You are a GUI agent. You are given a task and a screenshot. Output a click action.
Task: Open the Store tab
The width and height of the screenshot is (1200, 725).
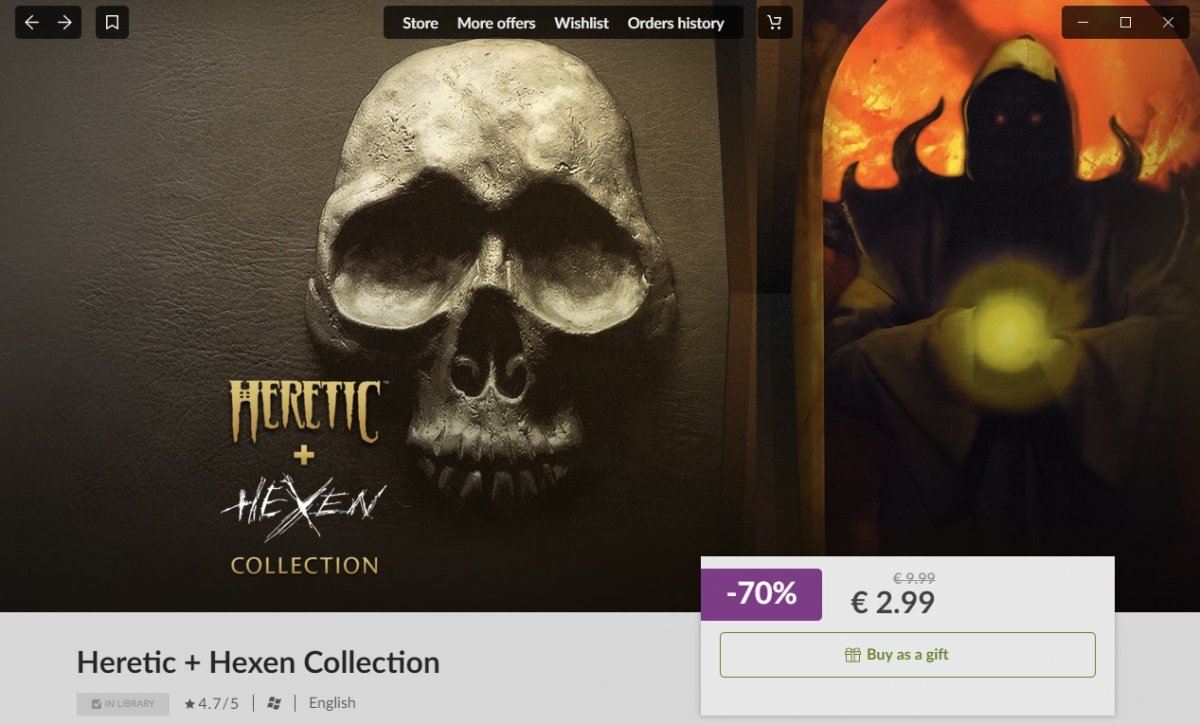click(420, 23)
